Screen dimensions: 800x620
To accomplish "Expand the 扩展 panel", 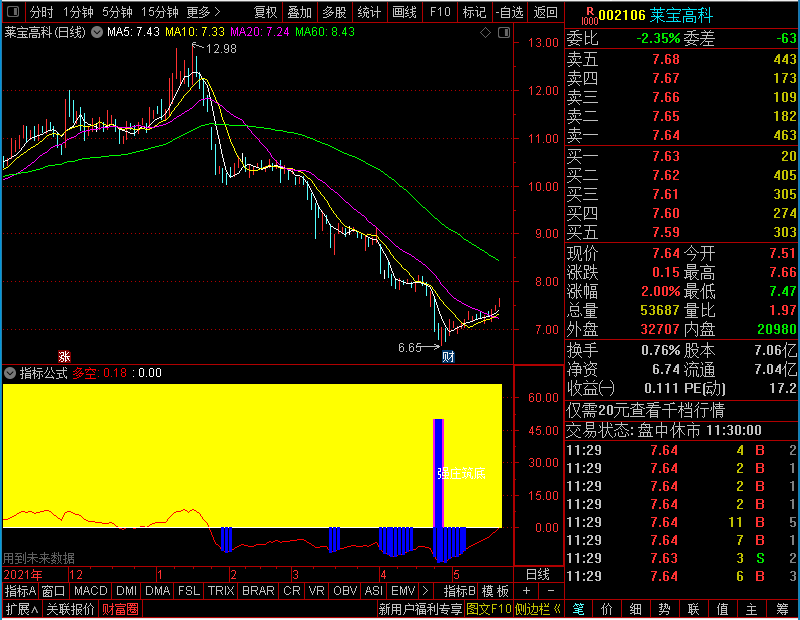I will (x=22, y=609).
